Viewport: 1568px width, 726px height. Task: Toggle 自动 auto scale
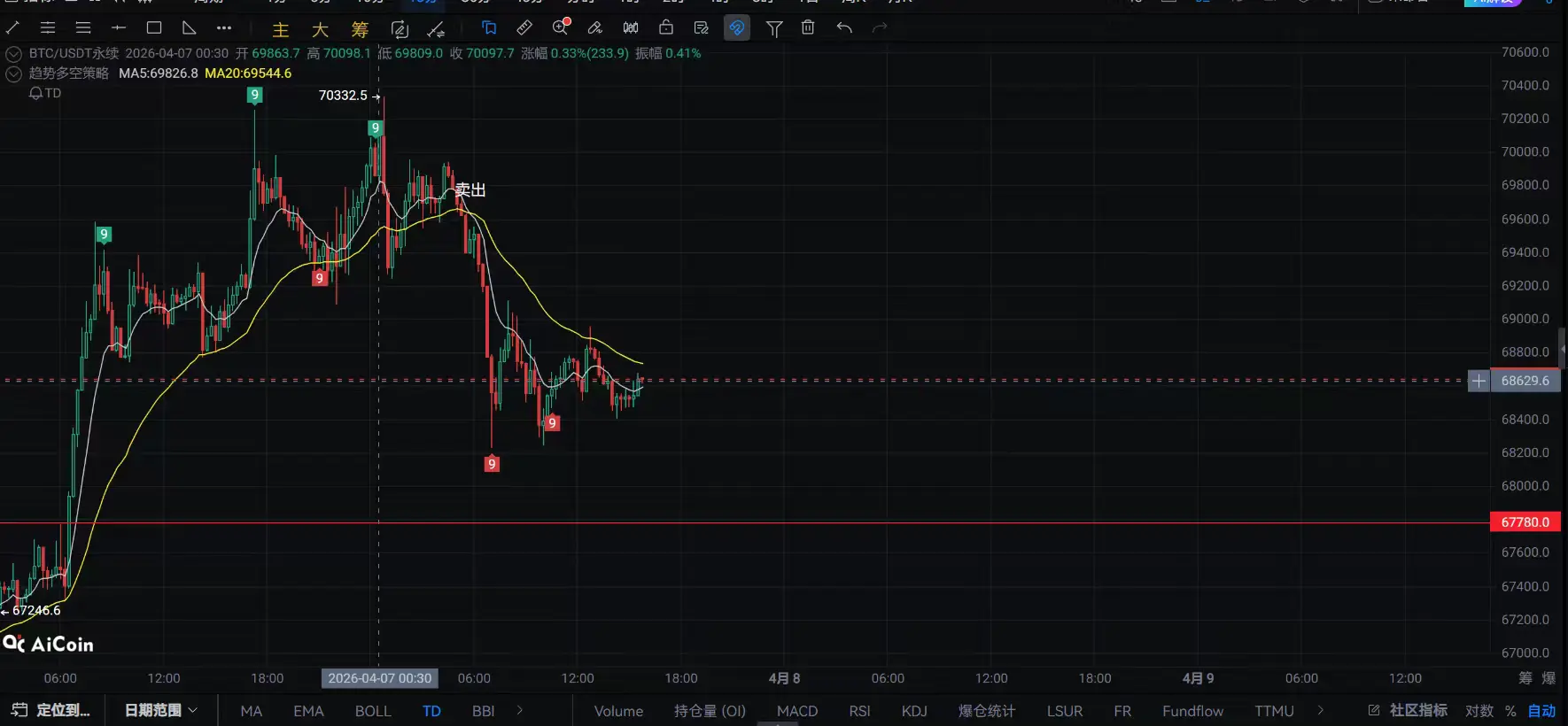(1542, 711)
